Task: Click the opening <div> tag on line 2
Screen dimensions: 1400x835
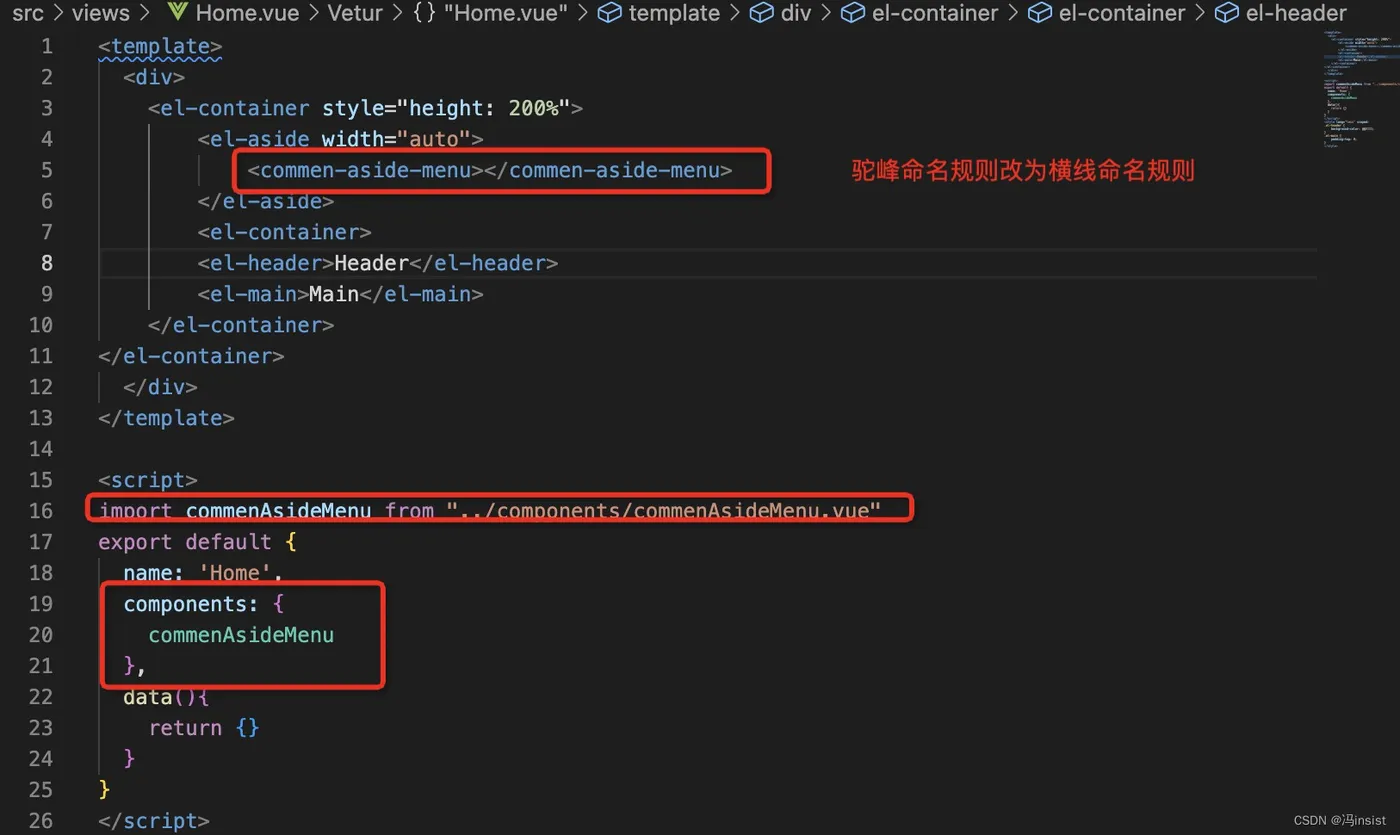Action: click(x=154, y=77)
